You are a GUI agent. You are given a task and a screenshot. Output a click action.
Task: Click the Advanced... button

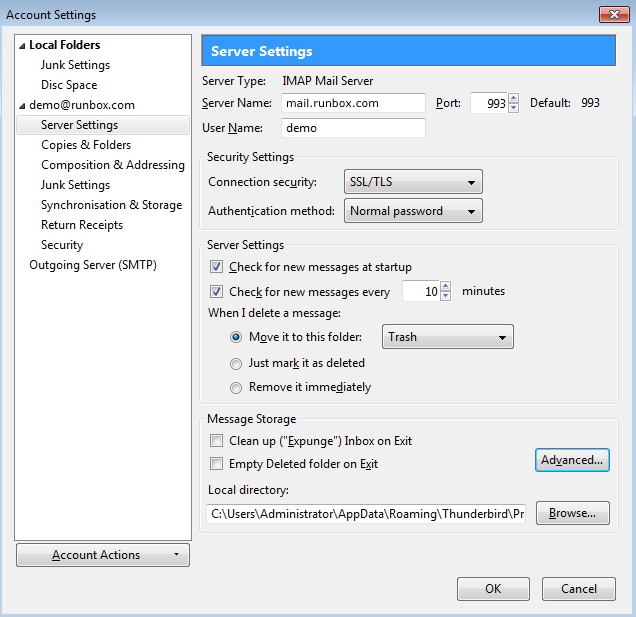(572, 460)
